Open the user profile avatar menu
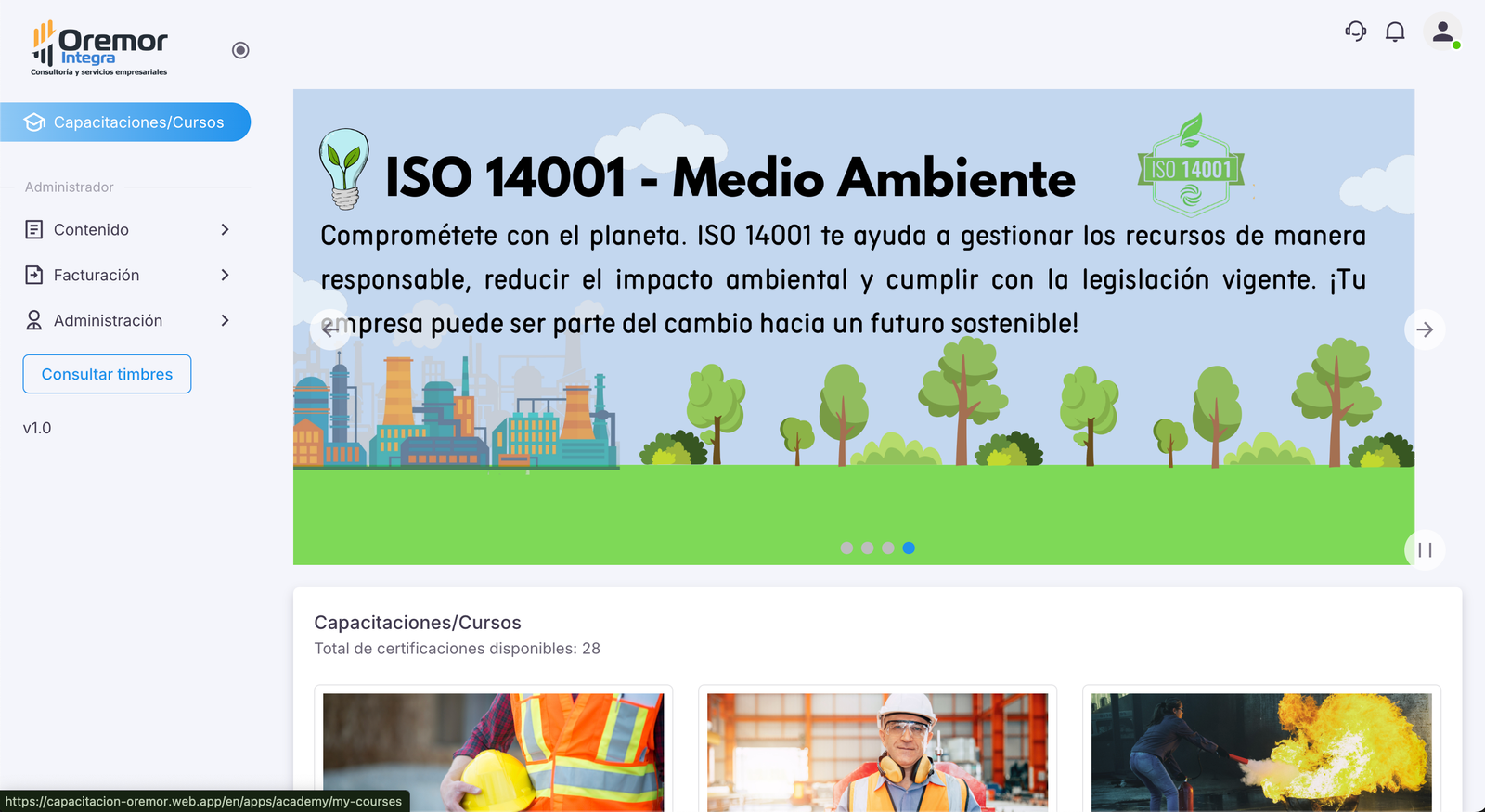Viewport: 1485px width, 812px height. point(1442,32)
